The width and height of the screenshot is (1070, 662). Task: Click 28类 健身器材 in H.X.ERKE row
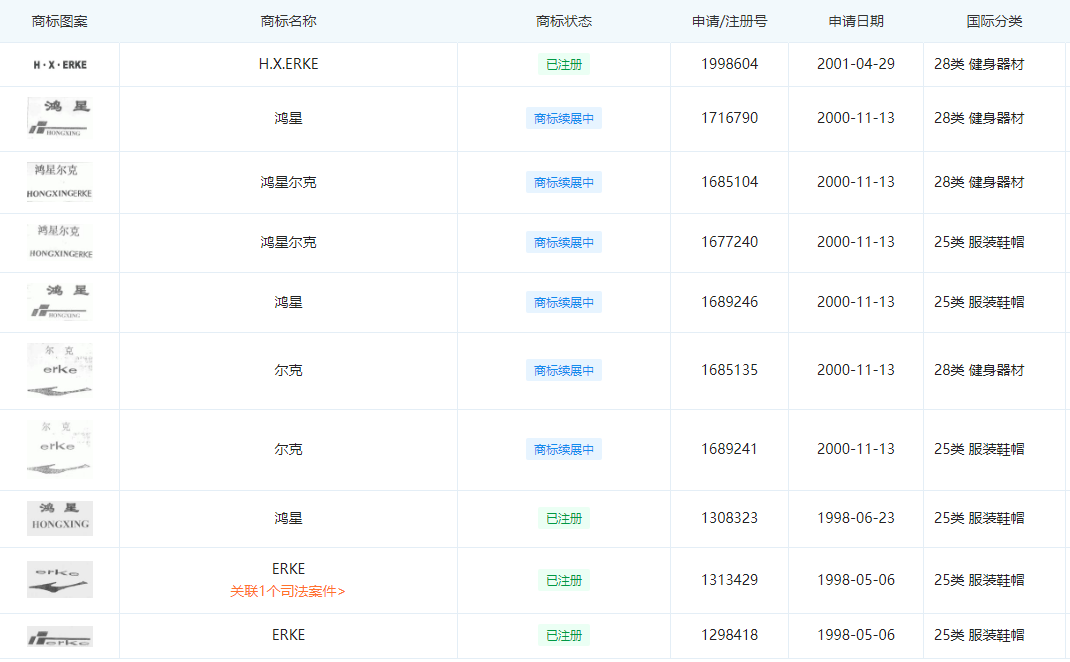click(x=979, y=64)
